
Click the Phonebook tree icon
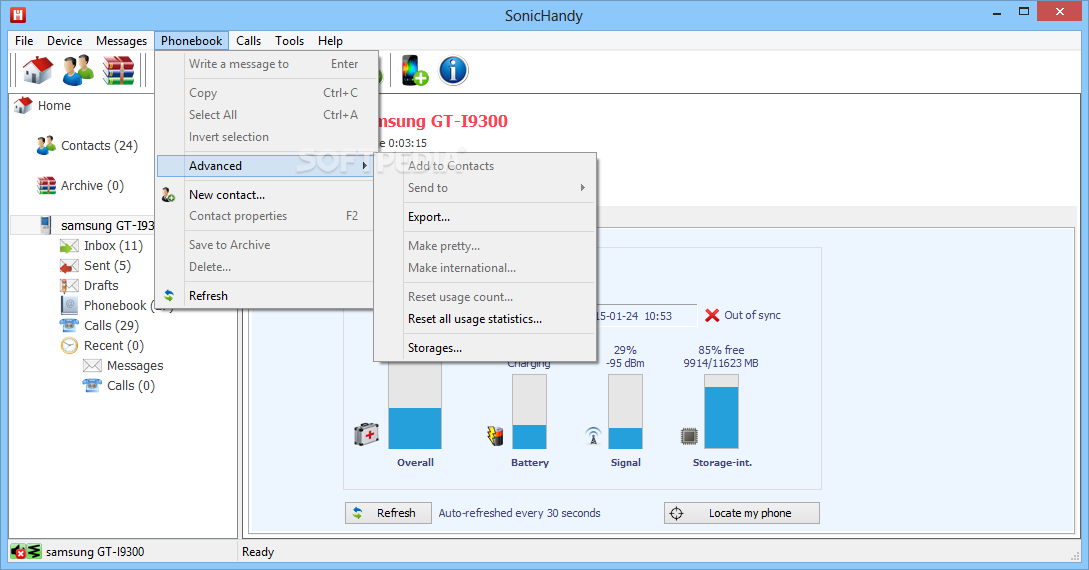(69, 305)
